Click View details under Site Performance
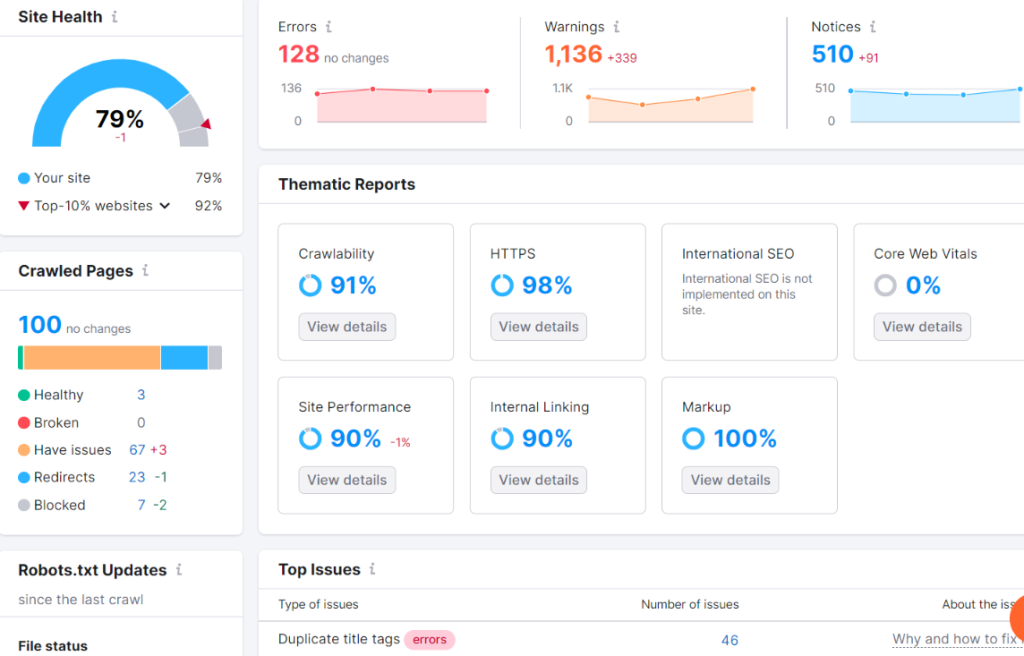Viewport: 1024px width, 656px height. point(346,480)
